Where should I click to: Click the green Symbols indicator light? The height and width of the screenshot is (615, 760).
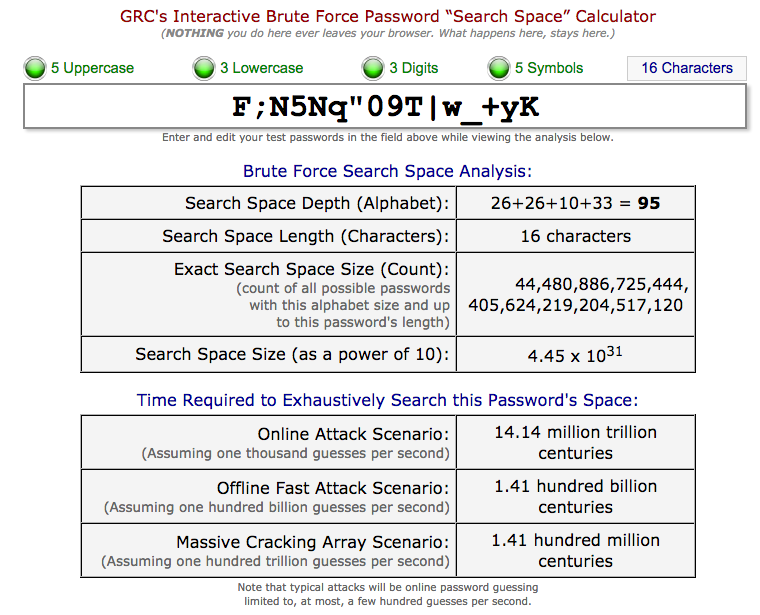pyautogui.click(x=499, y=68)
